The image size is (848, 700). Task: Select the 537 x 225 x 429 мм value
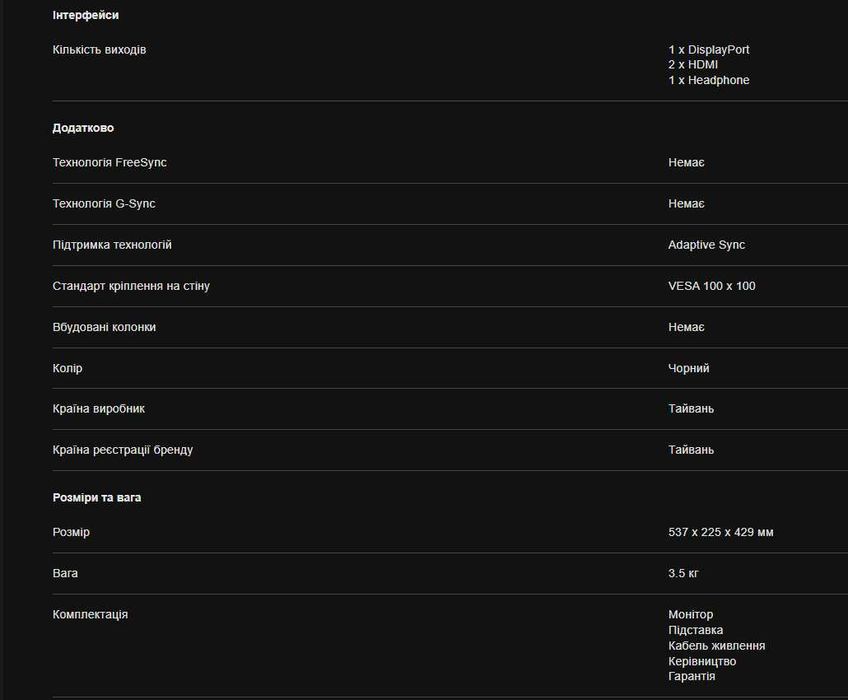tap(720, 532)
